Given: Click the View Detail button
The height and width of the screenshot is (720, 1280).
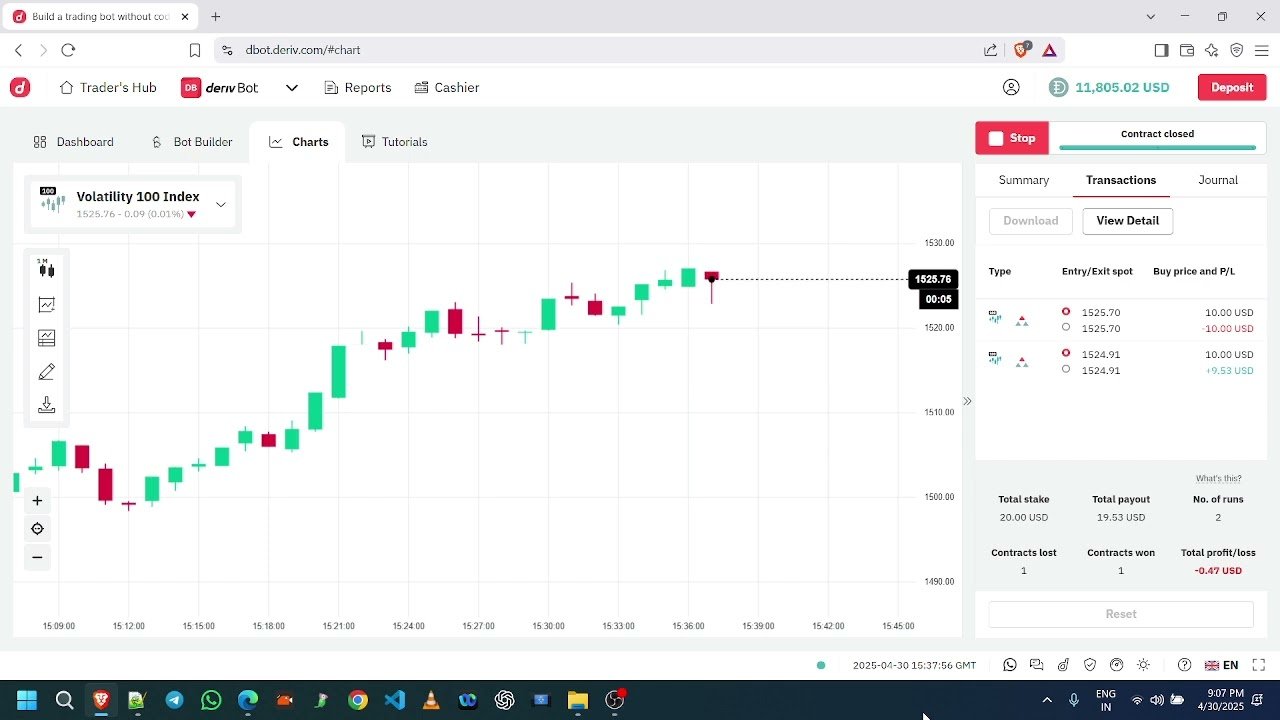Looking at the screenshot, I should [x=1127, y=220].
